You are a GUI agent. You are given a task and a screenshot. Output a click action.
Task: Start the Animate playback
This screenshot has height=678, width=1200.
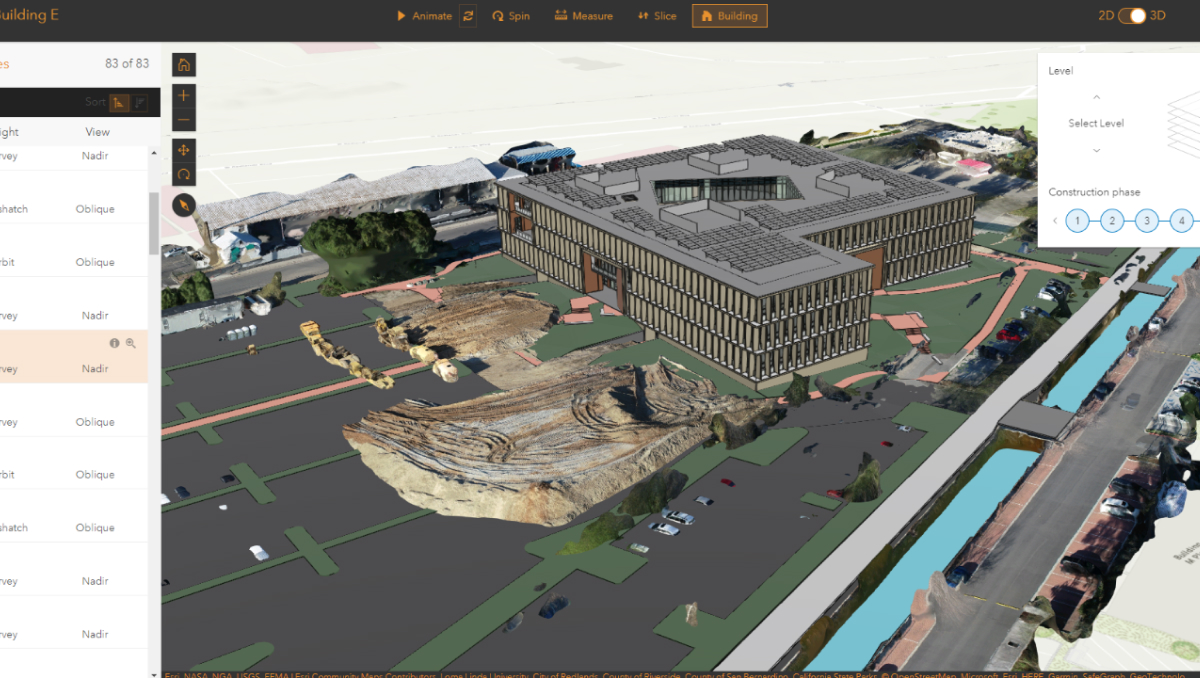[x=424, y=16]
